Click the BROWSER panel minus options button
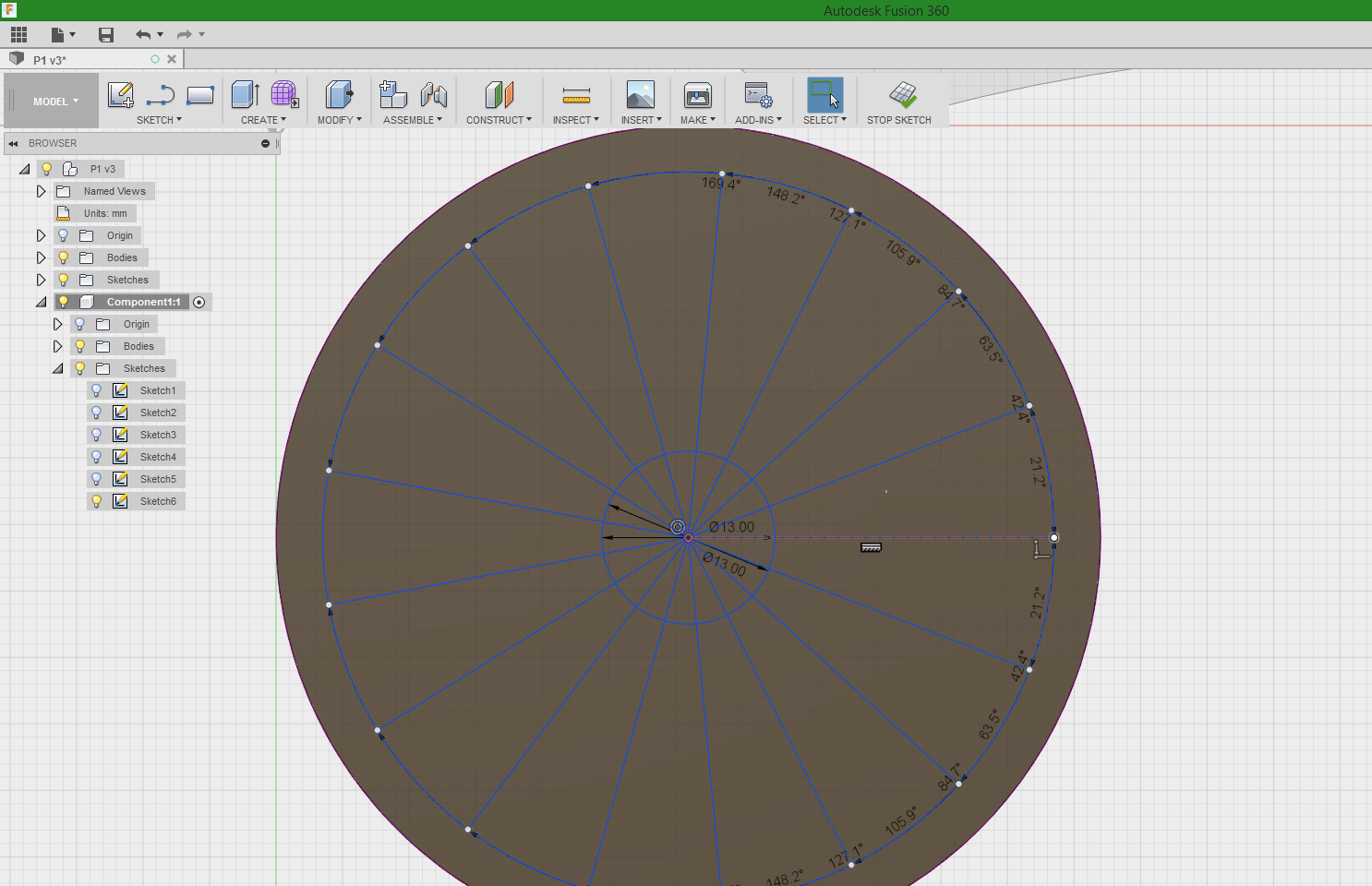 (265, 143)
